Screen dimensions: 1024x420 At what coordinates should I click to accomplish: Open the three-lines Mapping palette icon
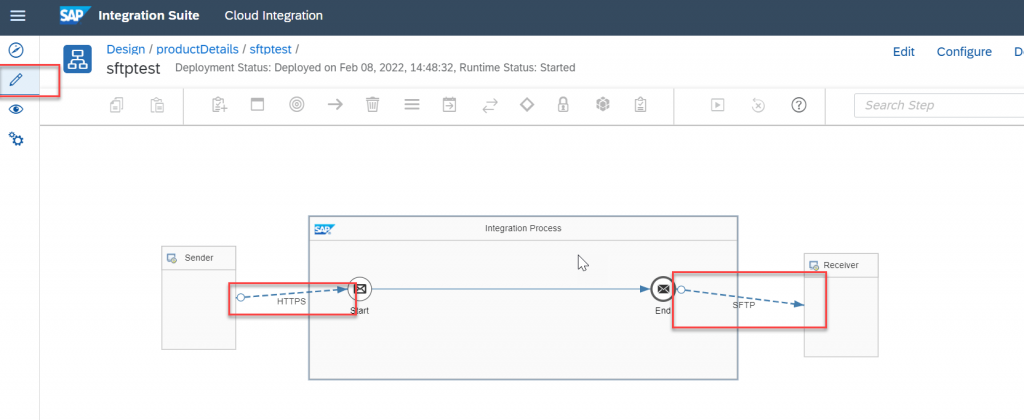coord(411,105)
